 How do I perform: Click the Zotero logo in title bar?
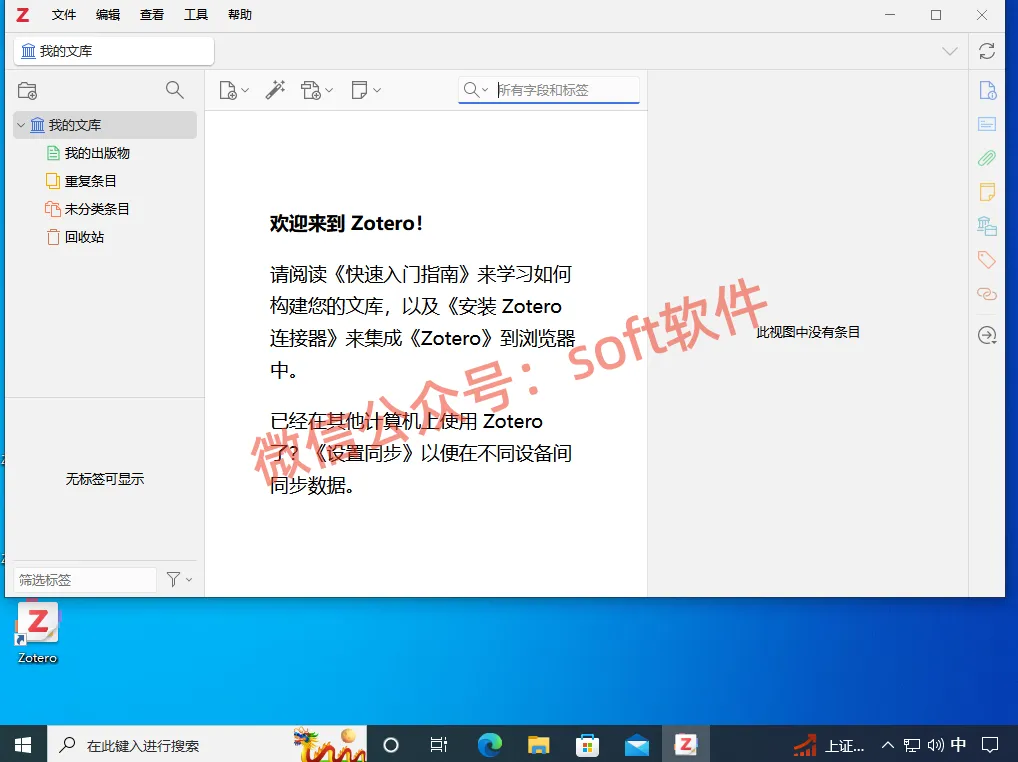(x=23, y=14)
